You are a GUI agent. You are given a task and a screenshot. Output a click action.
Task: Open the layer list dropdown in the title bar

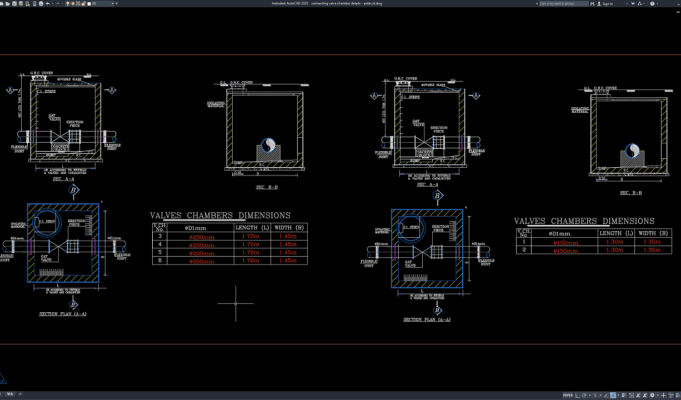(x=112, y=3)
